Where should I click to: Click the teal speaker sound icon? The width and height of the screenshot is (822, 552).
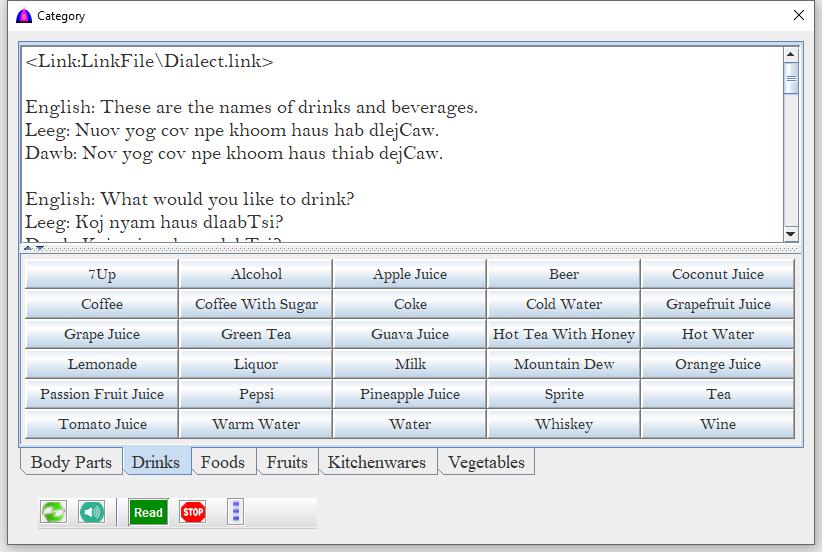(x=91, y=512)
